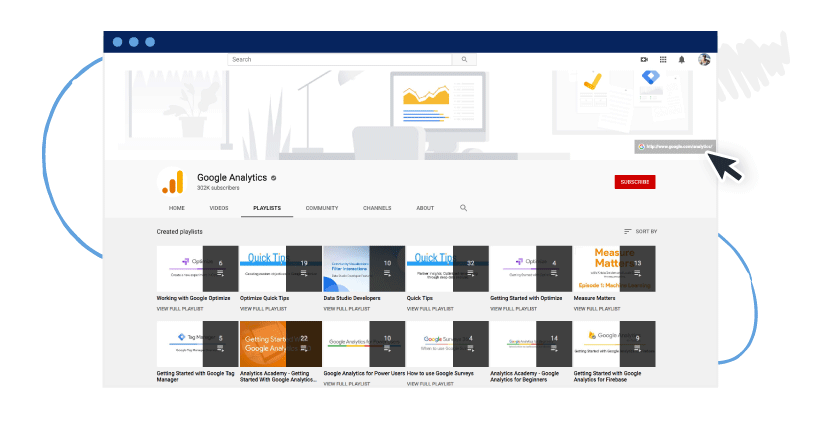The height and width of the screenshot is (422, 820).
Task: Click Google Analytics for Power Users title
Action: coord(365,373)
